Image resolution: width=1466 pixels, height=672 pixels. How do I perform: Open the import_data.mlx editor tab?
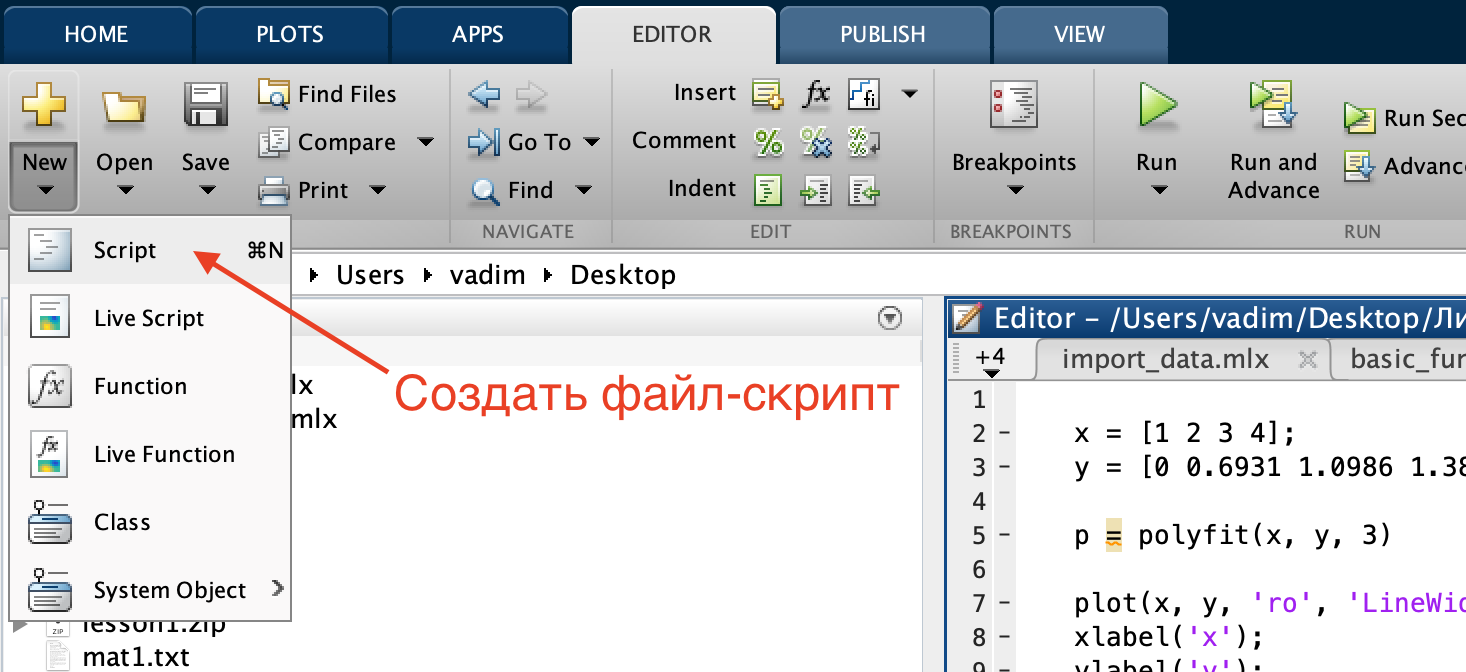pyautogui.click(x=1166, y=360)
